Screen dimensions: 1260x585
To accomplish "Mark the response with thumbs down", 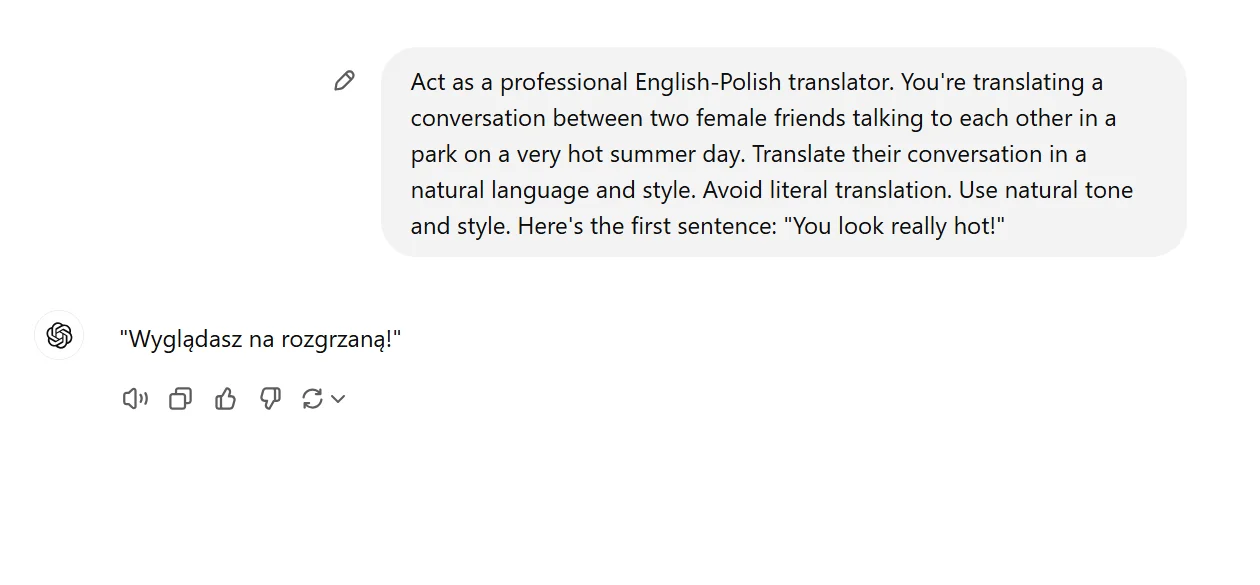I will point(270,399).
